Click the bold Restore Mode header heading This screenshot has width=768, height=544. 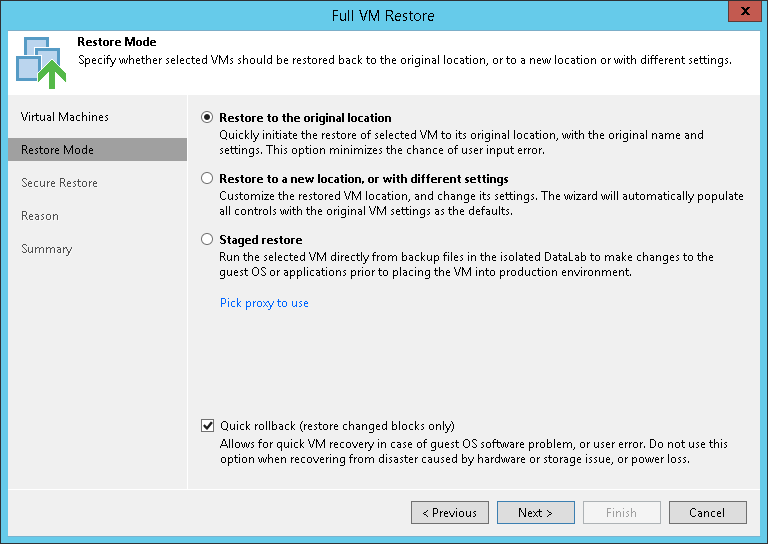tap(117, 43)
